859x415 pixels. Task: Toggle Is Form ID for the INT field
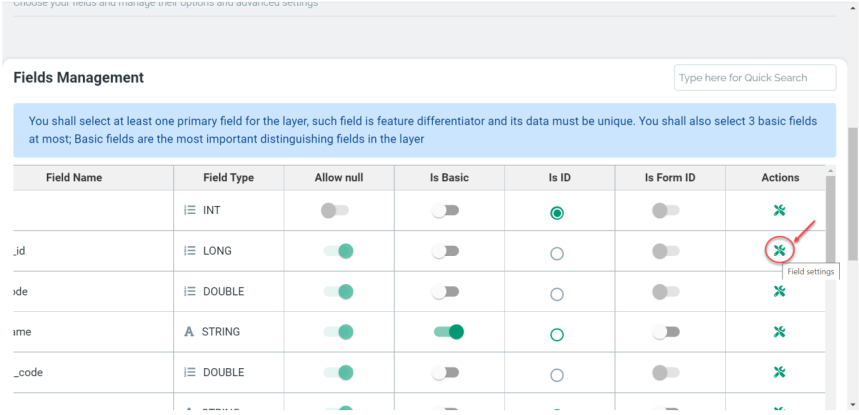(665, 211)
